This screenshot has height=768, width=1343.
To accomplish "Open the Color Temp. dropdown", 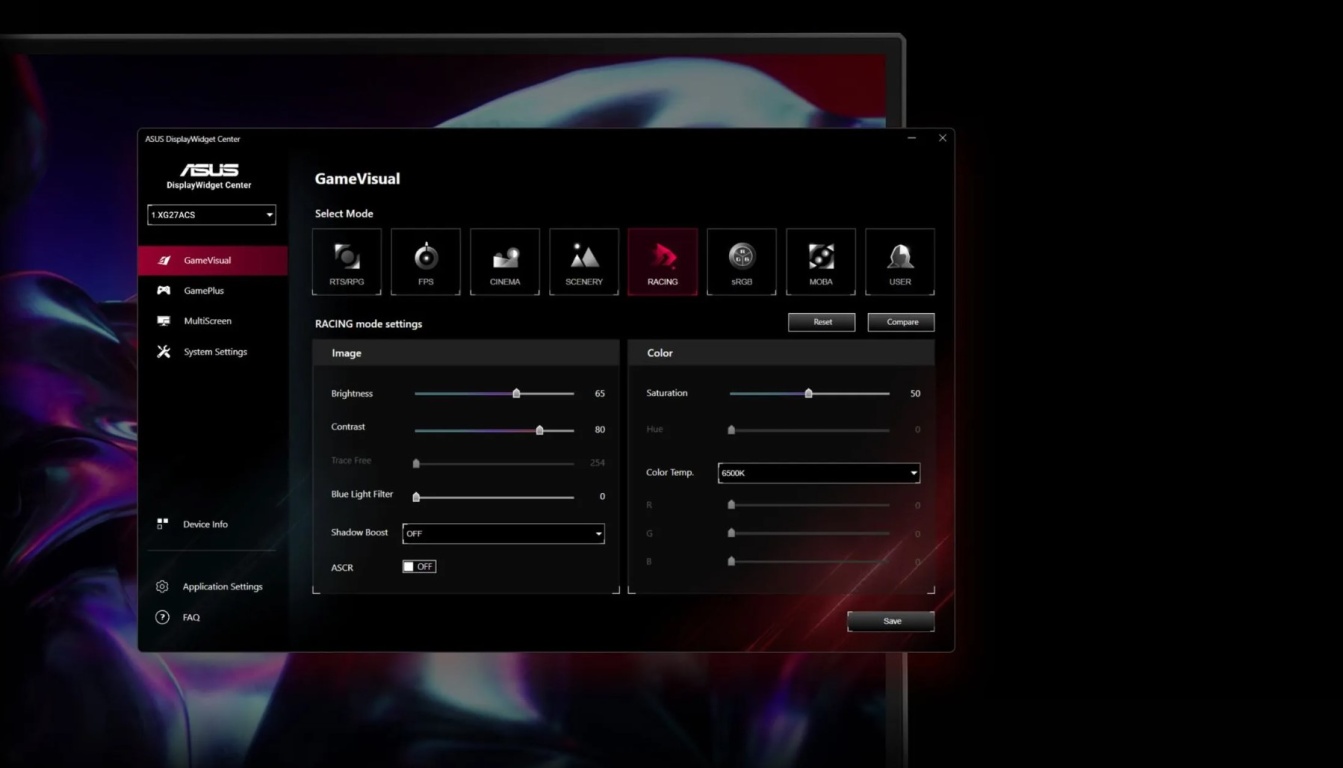I will pyautogui.click(x=818, y=472).
